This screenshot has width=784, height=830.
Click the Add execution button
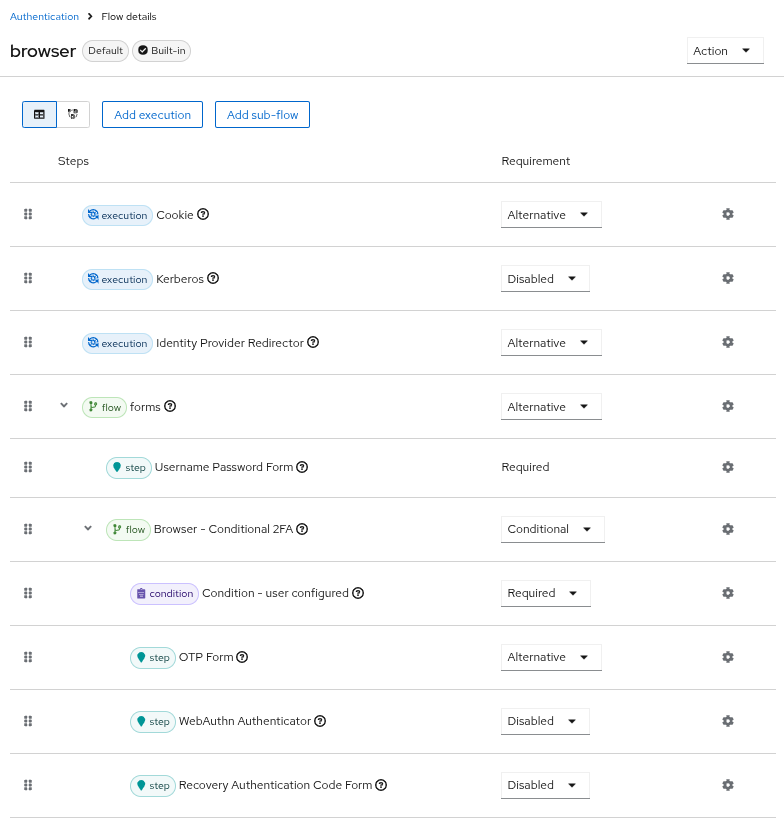click(x=152, y=114)
